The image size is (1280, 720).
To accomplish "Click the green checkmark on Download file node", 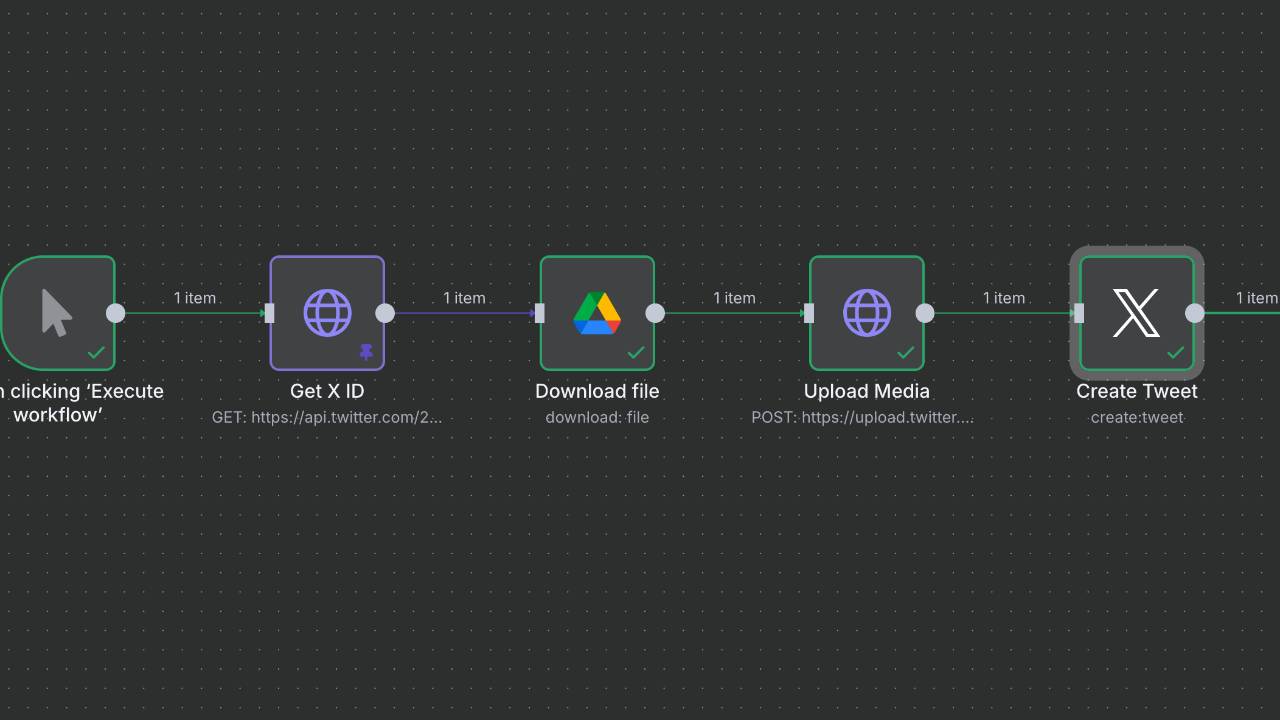I will [x=636, y=352].
